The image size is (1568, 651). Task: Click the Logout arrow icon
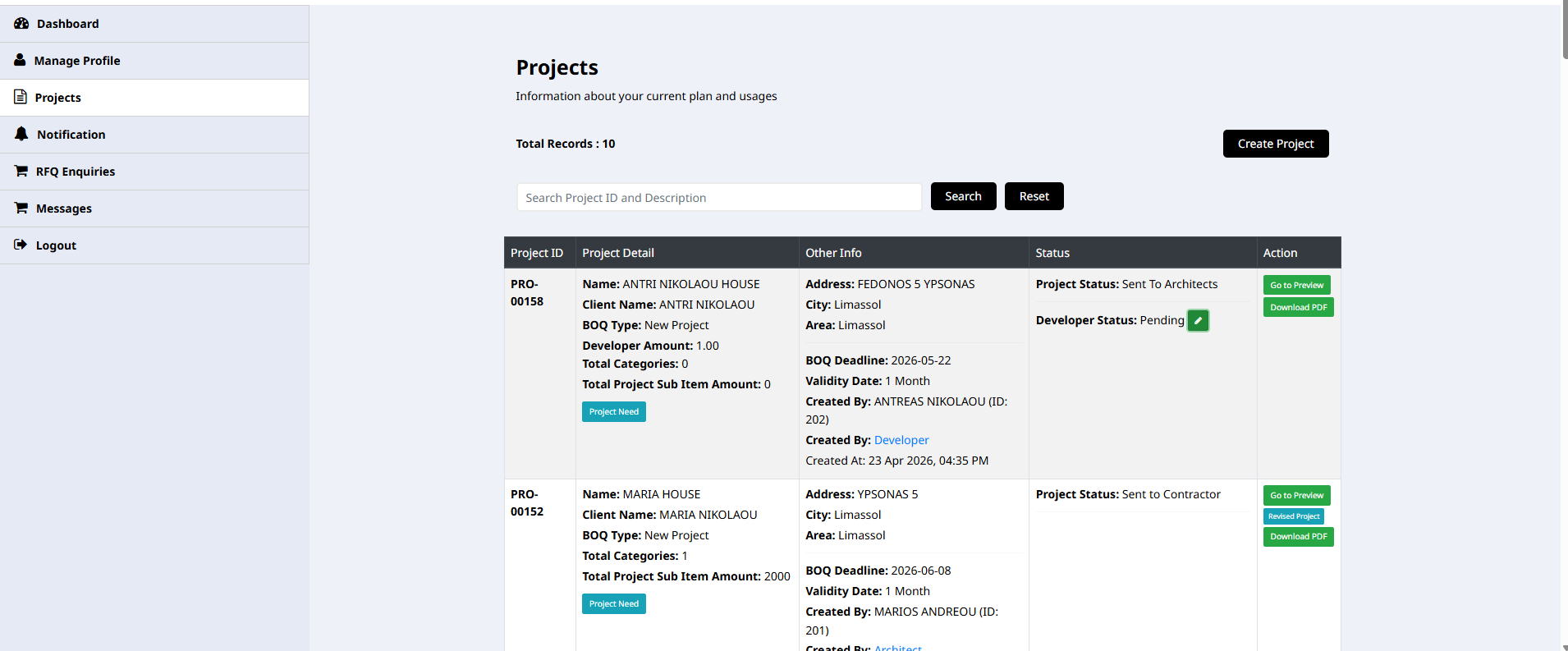pos(21,245)
